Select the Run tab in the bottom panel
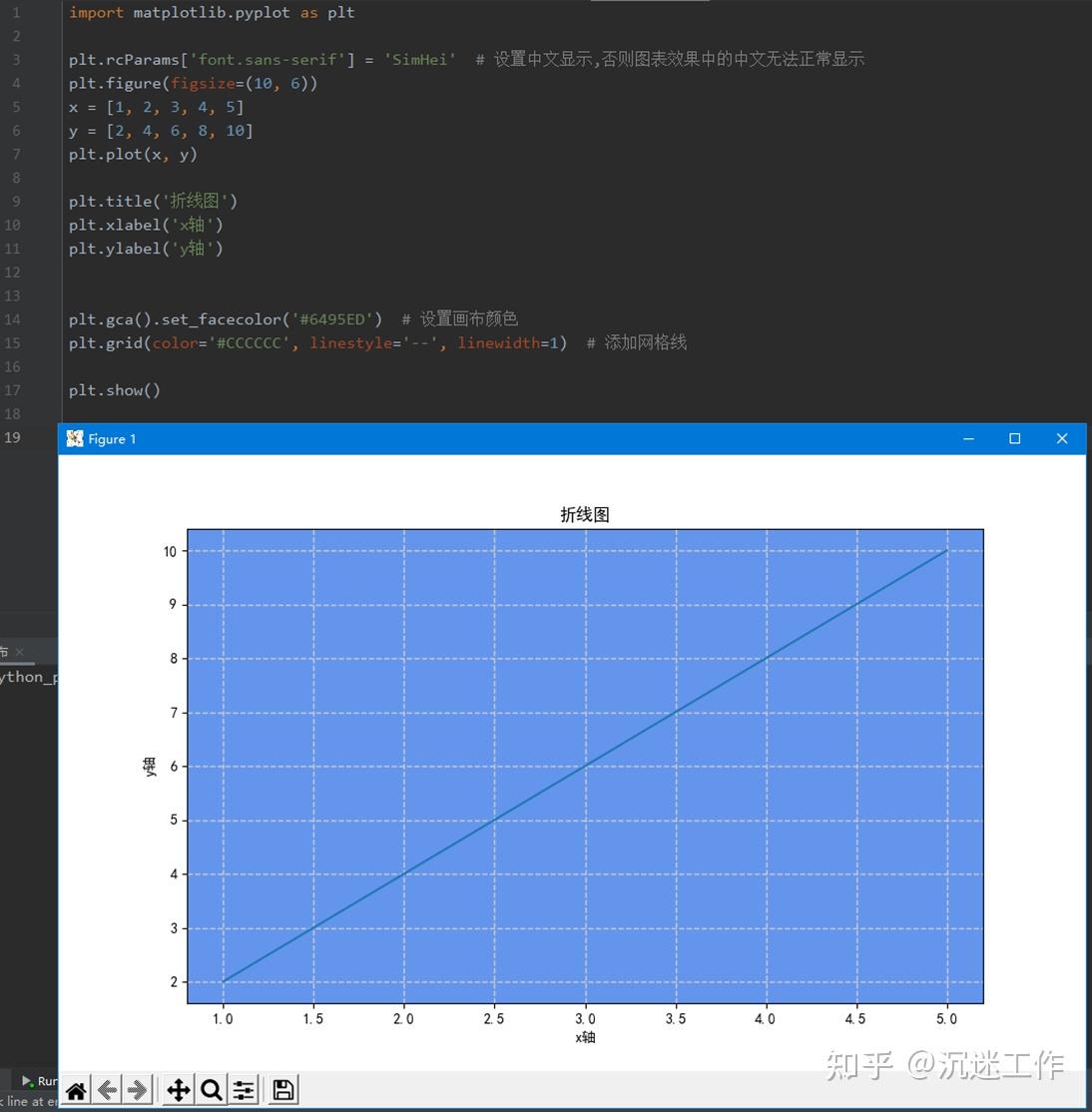The height and width of the screenshot is (1112, 1092). 42,1081
